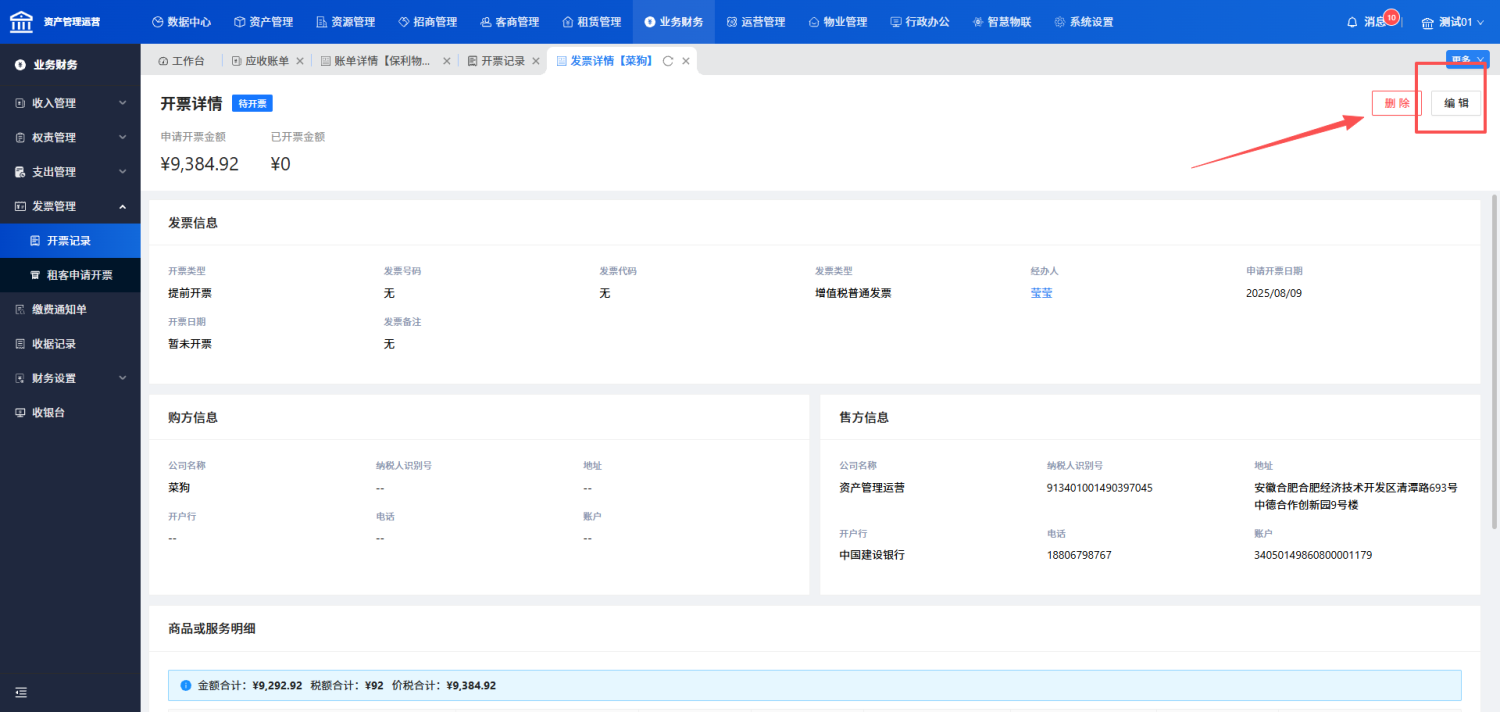Expand the 支出管理 sidebar menu
Image resolution: width=1500 pixels, height=712 pixels.
[x=70, y=172]
